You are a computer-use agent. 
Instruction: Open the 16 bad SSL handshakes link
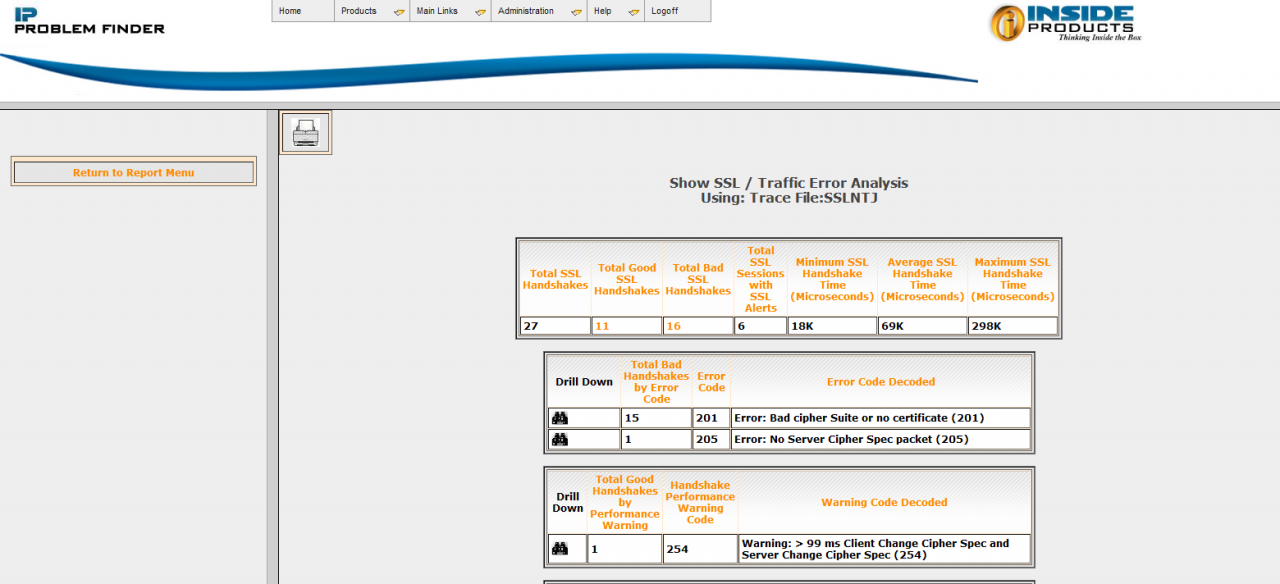click(x=674, y=326)
